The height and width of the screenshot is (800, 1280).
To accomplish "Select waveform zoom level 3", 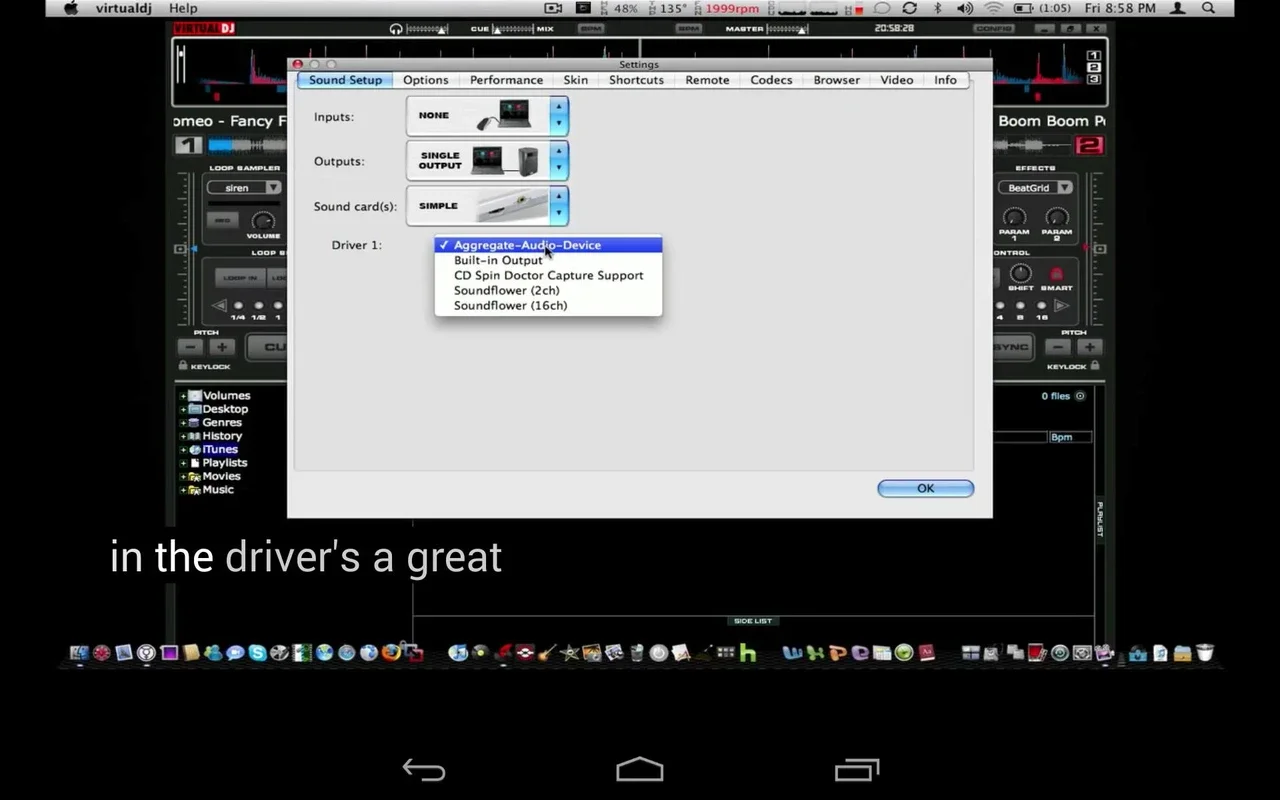I will [1094, 79].
